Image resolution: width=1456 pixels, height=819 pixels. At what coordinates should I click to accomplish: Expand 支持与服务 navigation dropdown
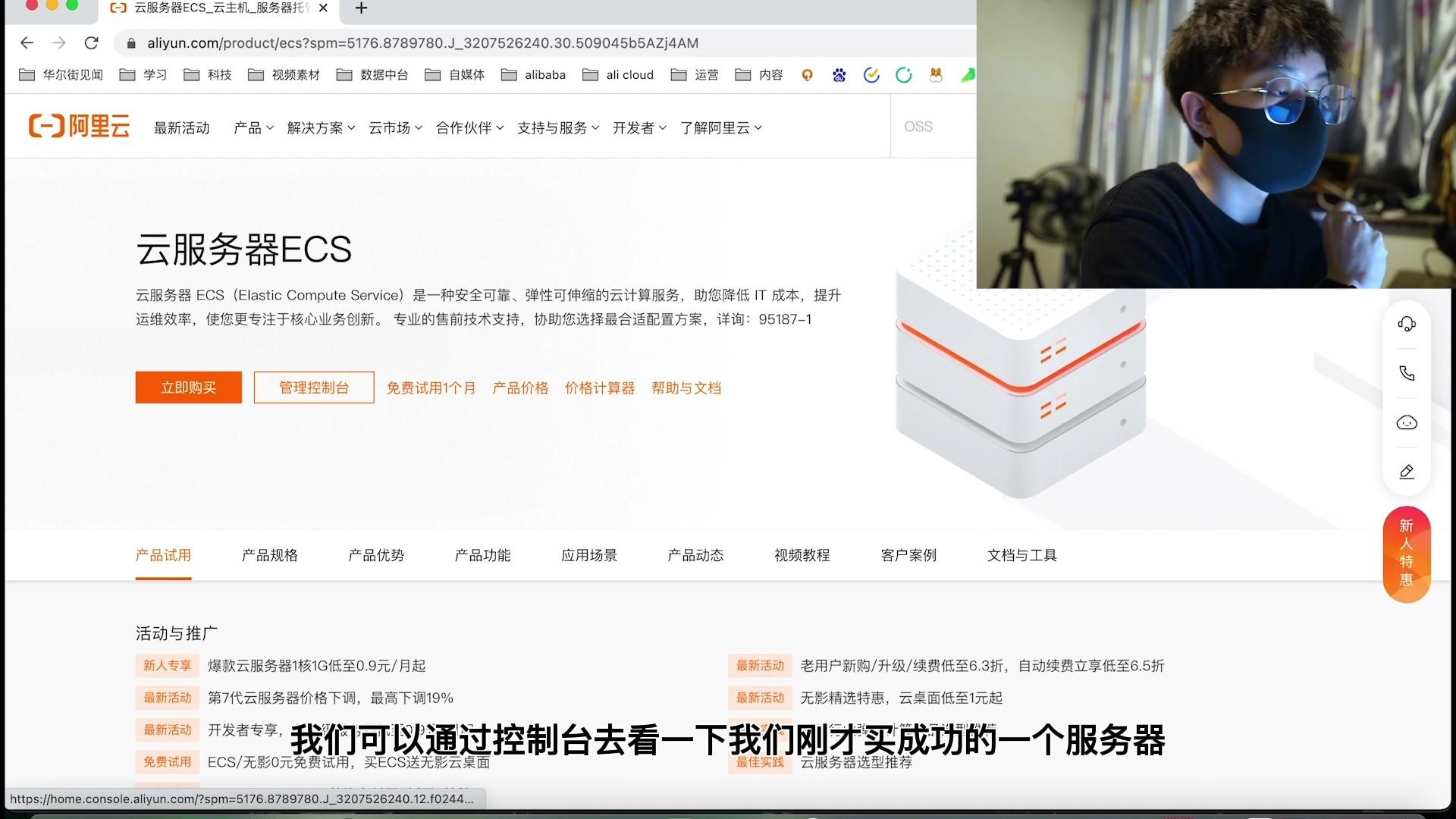click(x=558, y=128)
